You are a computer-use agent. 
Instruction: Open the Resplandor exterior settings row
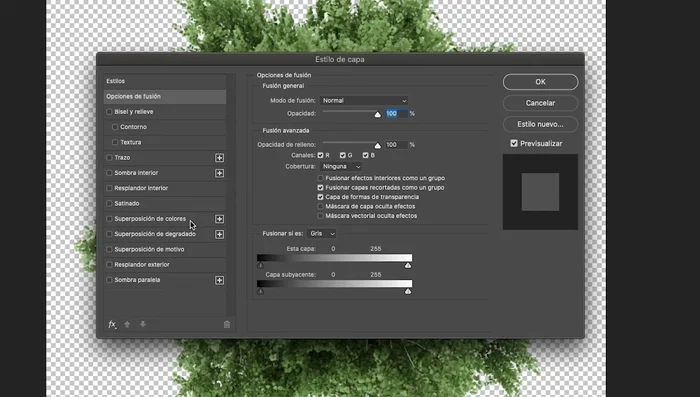165,264
